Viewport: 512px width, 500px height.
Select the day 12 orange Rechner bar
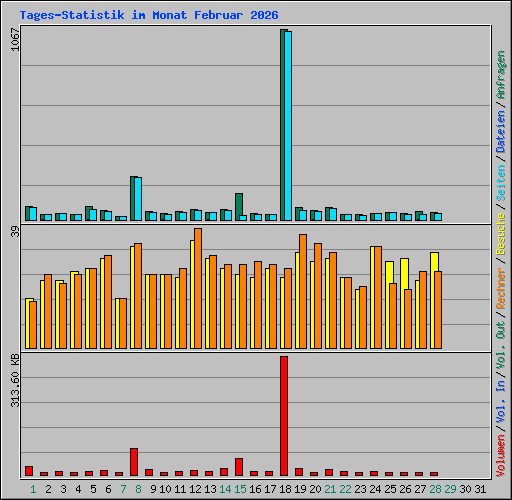[x=198, y=289]
